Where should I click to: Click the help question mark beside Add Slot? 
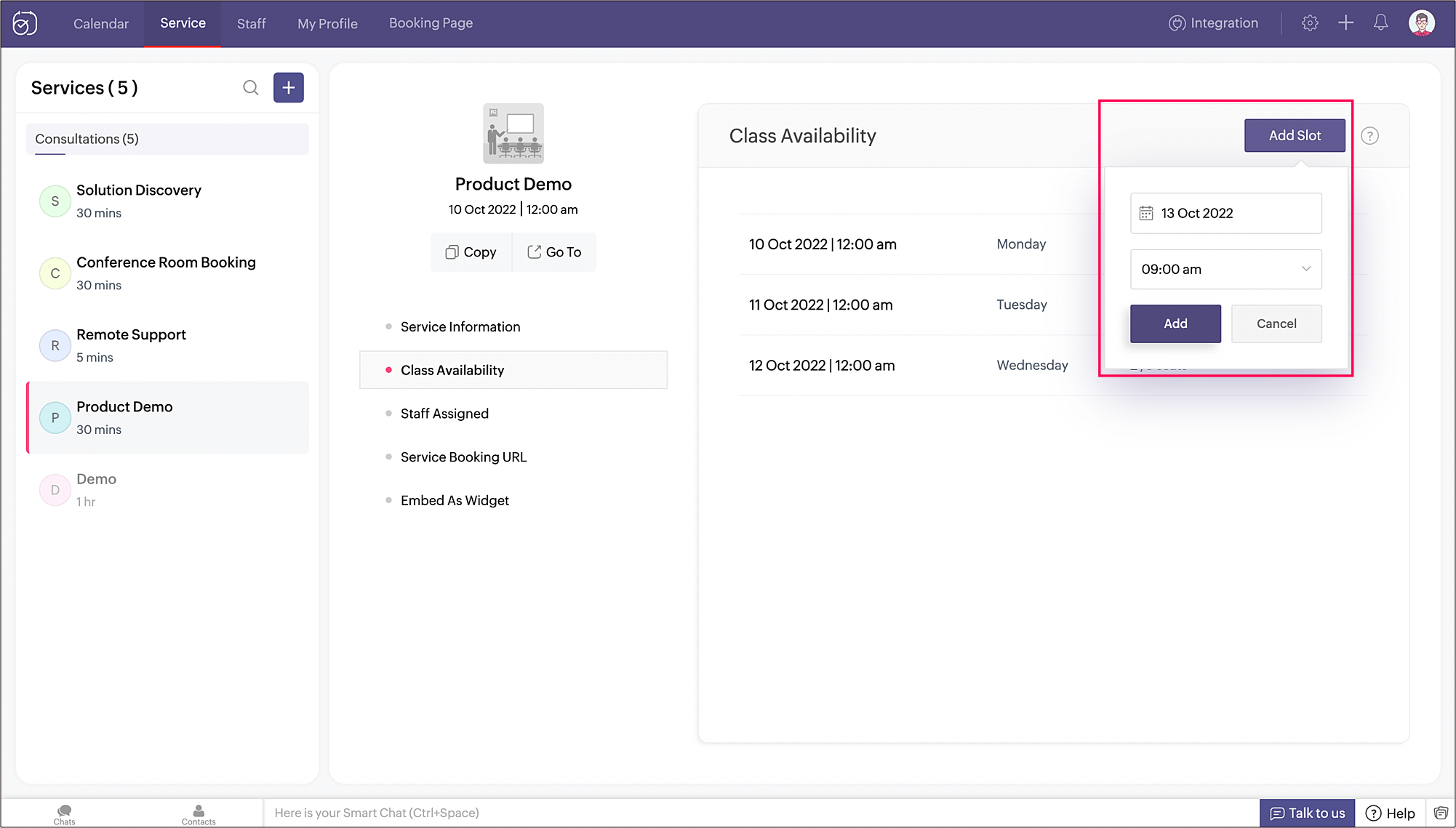tap(1369, 136)
